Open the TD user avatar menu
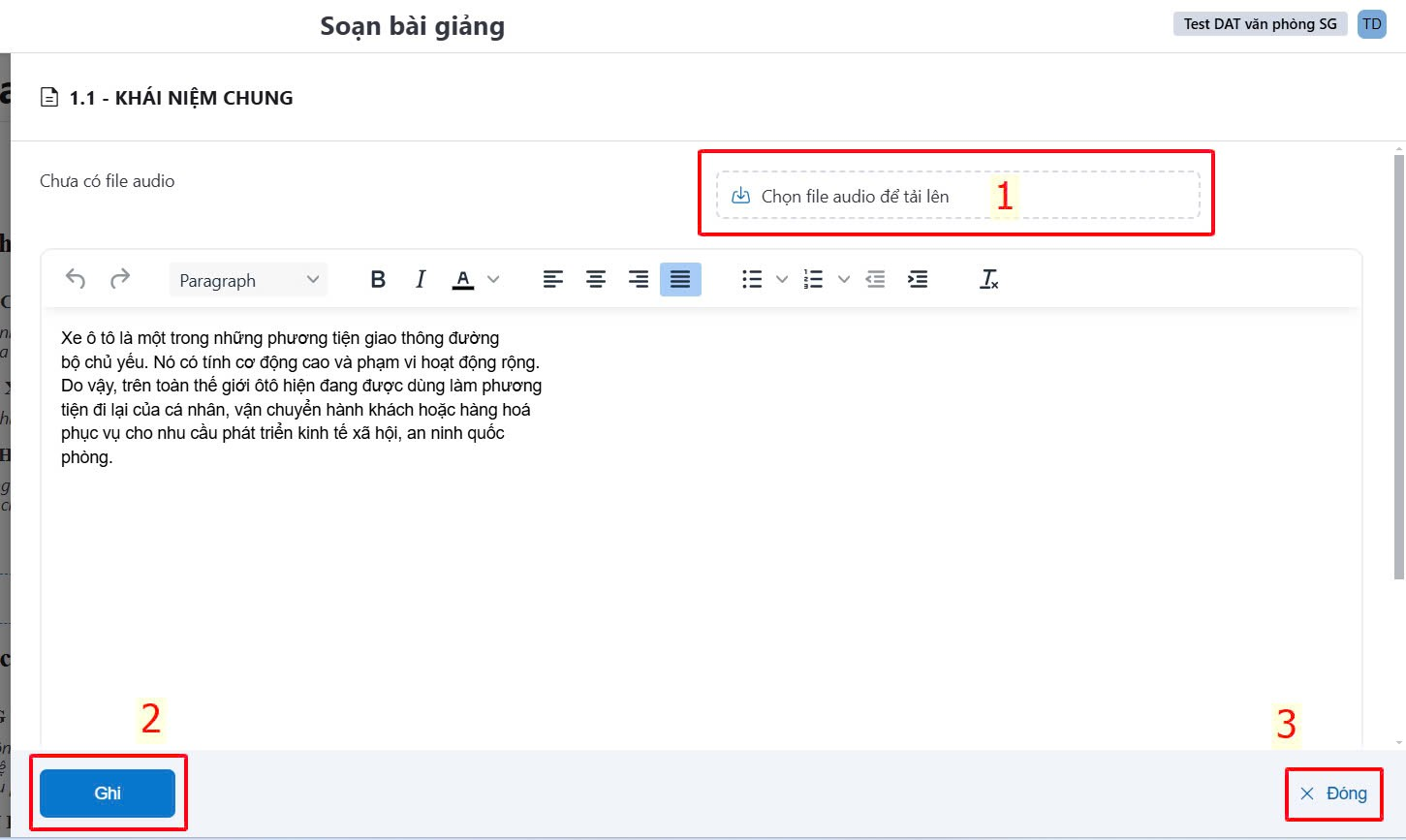 1372,24
